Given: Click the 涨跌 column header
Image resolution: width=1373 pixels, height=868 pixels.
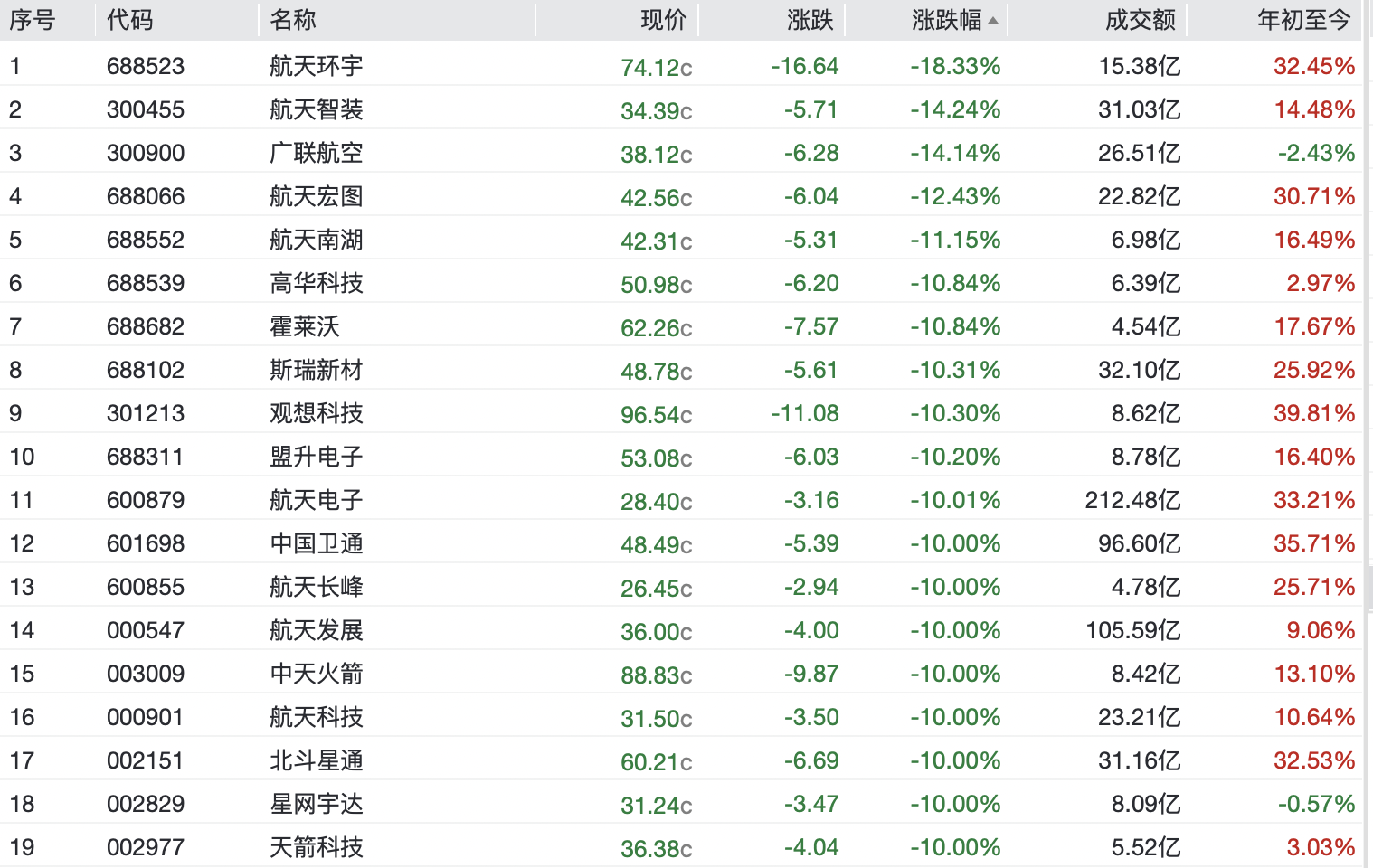Looking at the screenshot, I should coord(810,20).
